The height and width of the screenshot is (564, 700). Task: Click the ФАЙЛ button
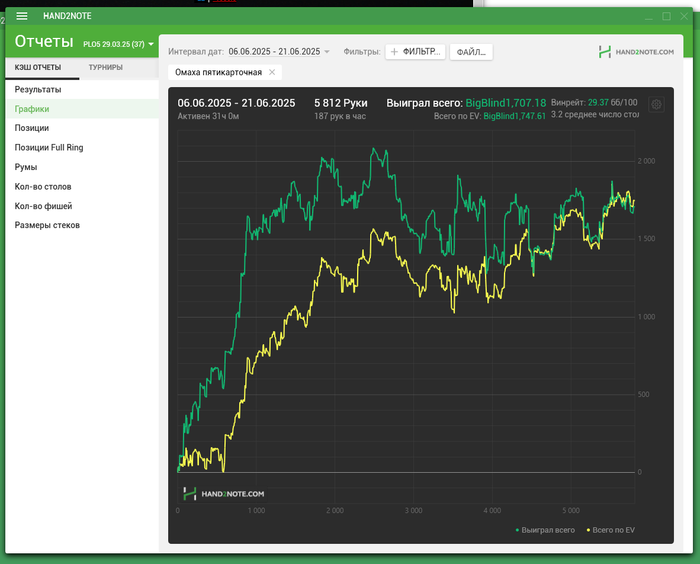[x=471, y=52]
